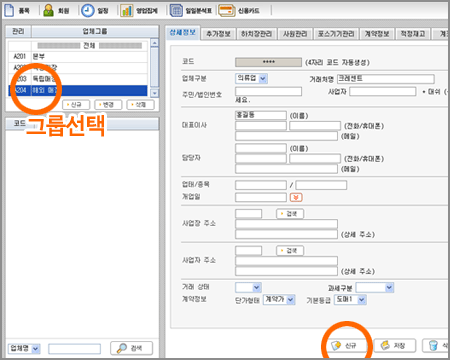Click the 사업장 주소 postal code field
The image size is (450, 360).
pyautogui.click(x=248, y=214)
